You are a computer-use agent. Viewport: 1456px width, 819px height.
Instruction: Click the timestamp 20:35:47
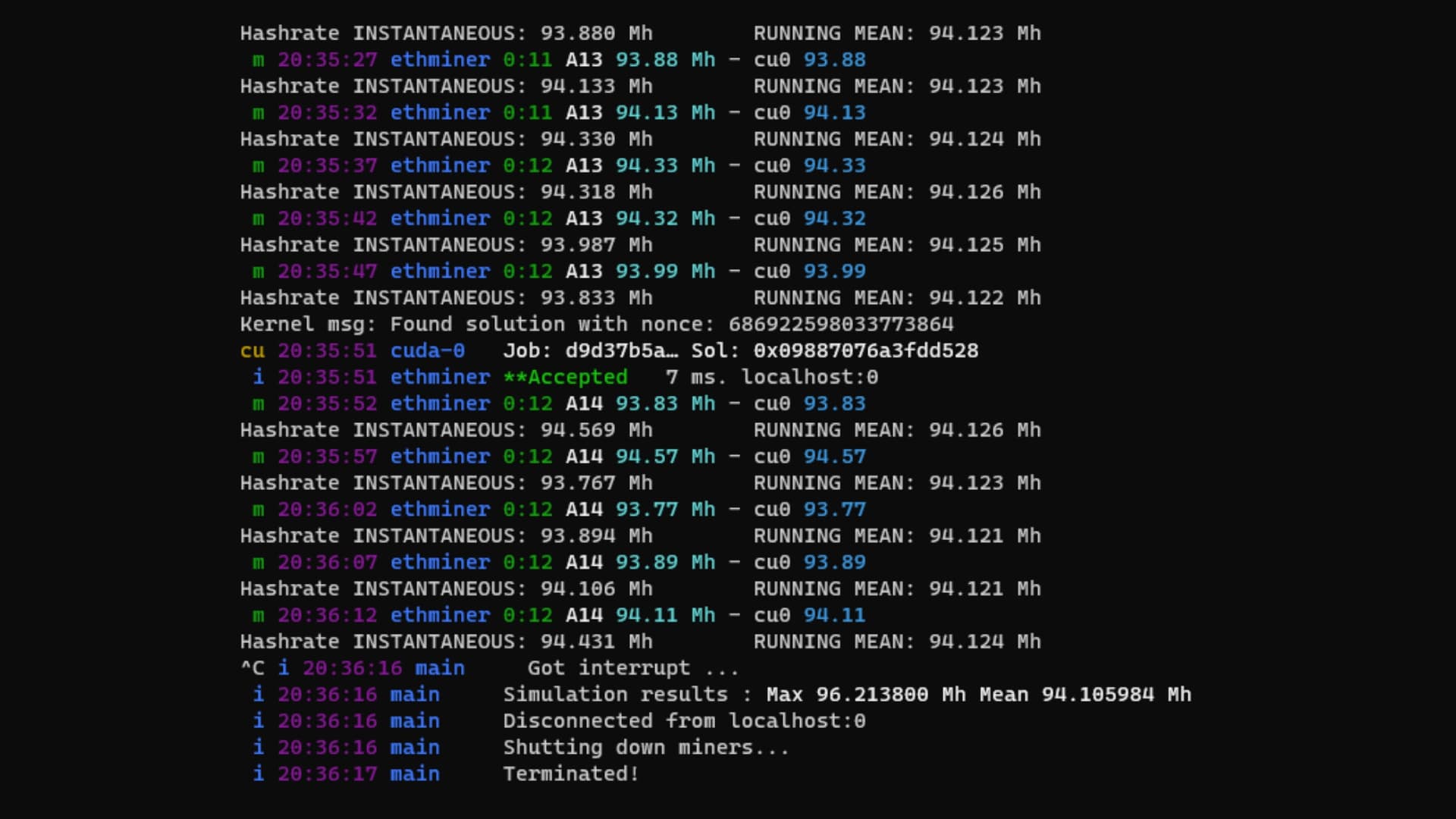[x=327, y=271]
